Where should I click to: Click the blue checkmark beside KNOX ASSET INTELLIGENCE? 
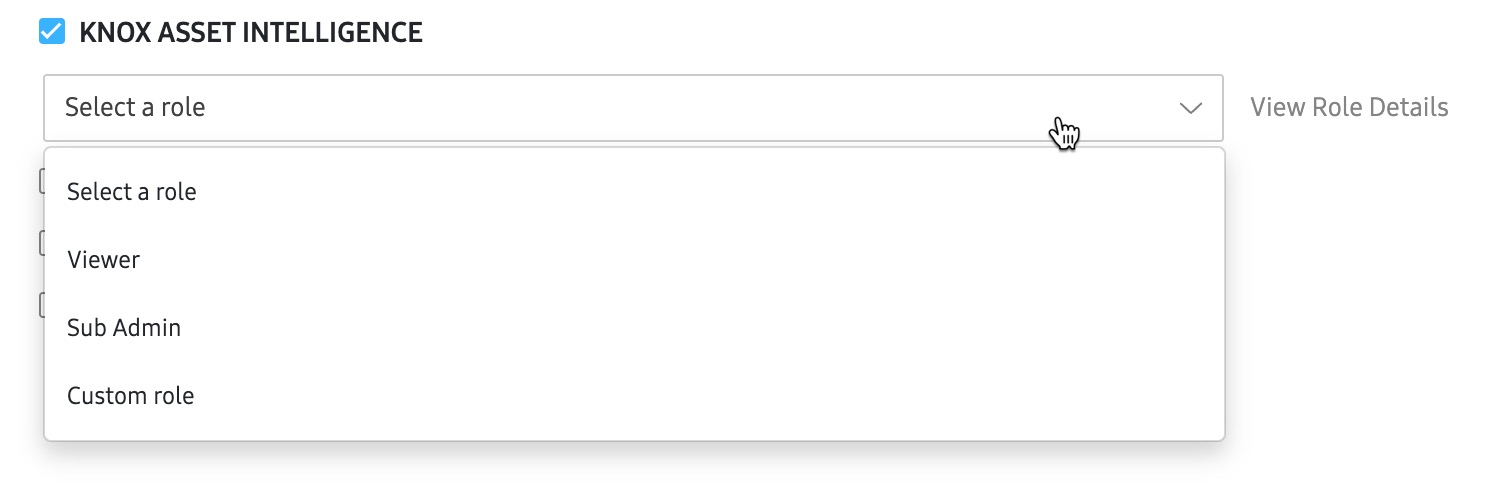tap(52, 32)
